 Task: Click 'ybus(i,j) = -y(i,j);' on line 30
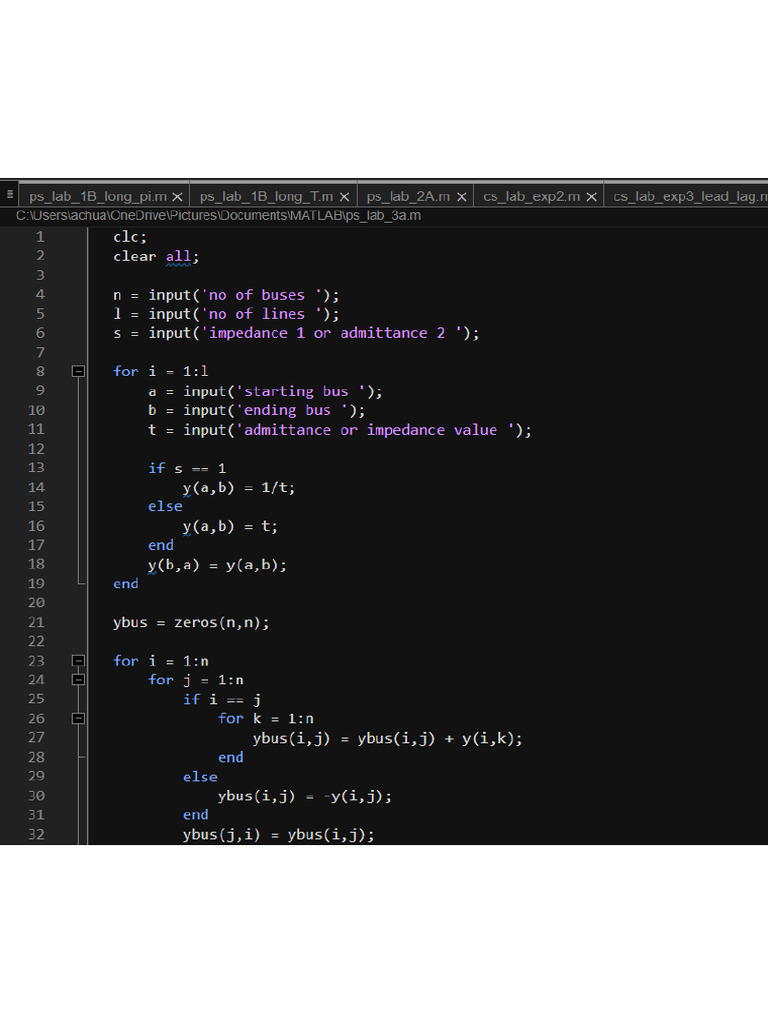(305, 796)
